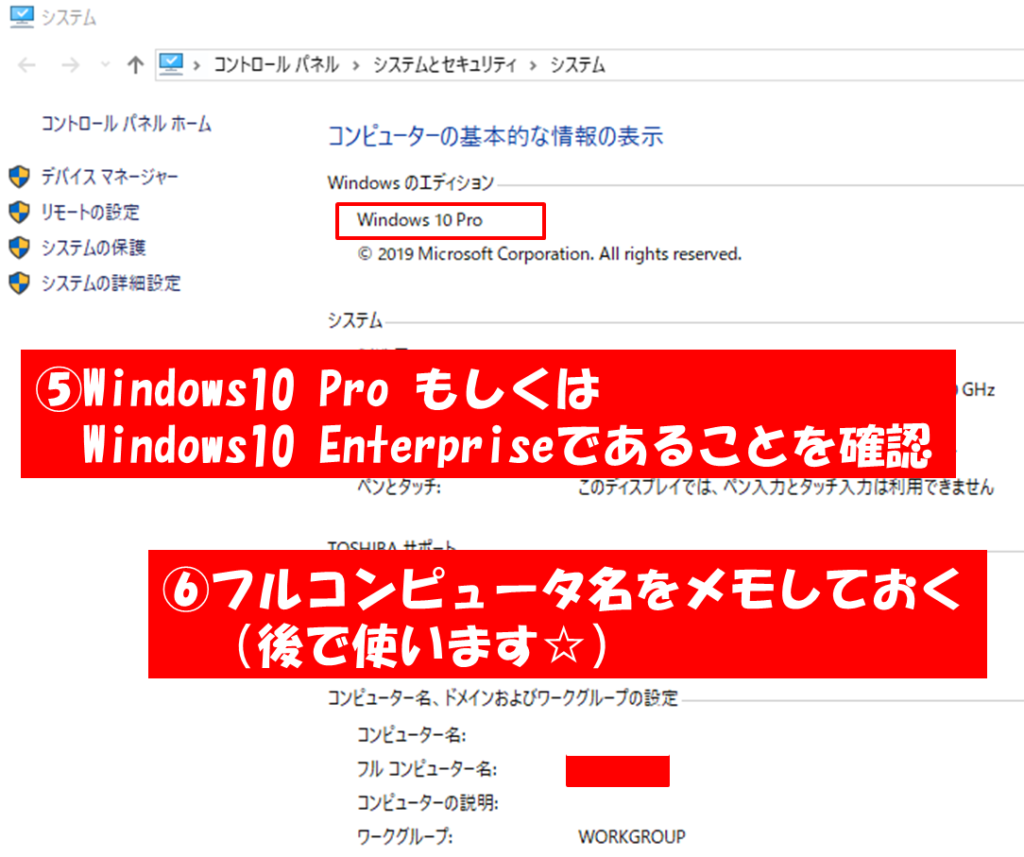This screenshot has width=1024, height=857.
Task: Click the back navigation arrow
Action: 27,65
